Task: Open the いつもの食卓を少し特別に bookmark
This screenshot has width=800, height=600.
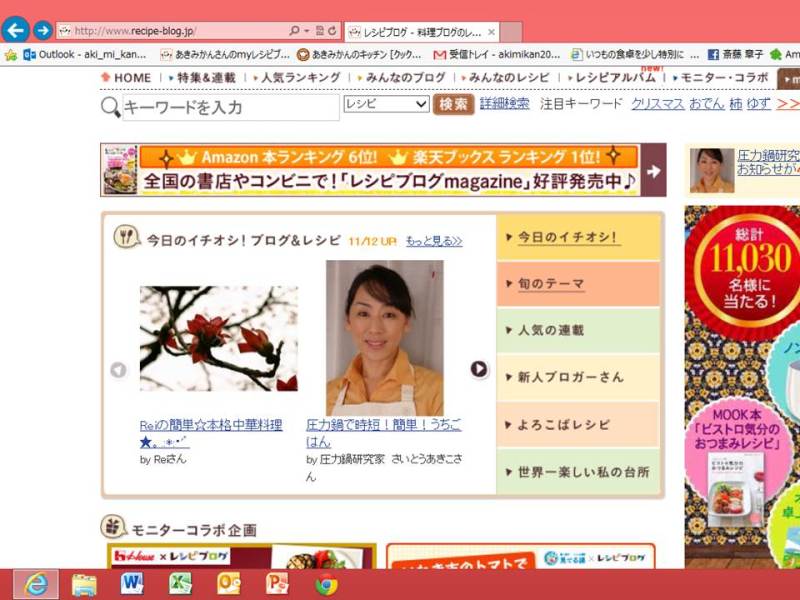Action: coord(635,54)
